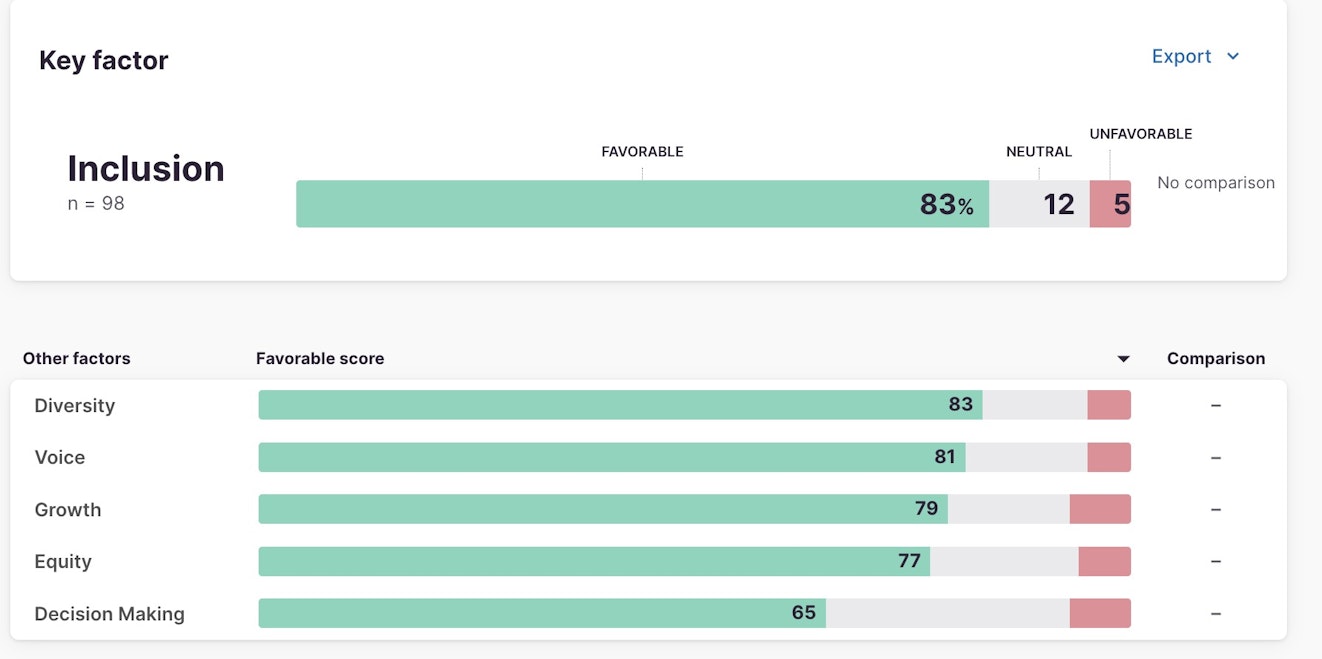Select the Diversity factor row label

coord(75,405)
